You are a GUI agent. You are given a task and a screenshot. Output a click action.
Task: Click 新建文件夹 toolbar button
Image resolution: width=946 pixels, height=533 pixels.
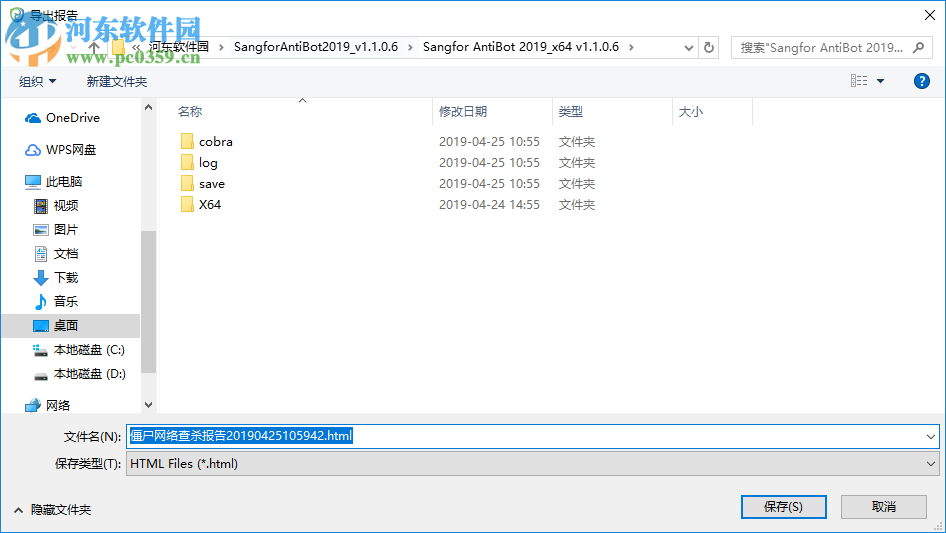coord(116,81)
